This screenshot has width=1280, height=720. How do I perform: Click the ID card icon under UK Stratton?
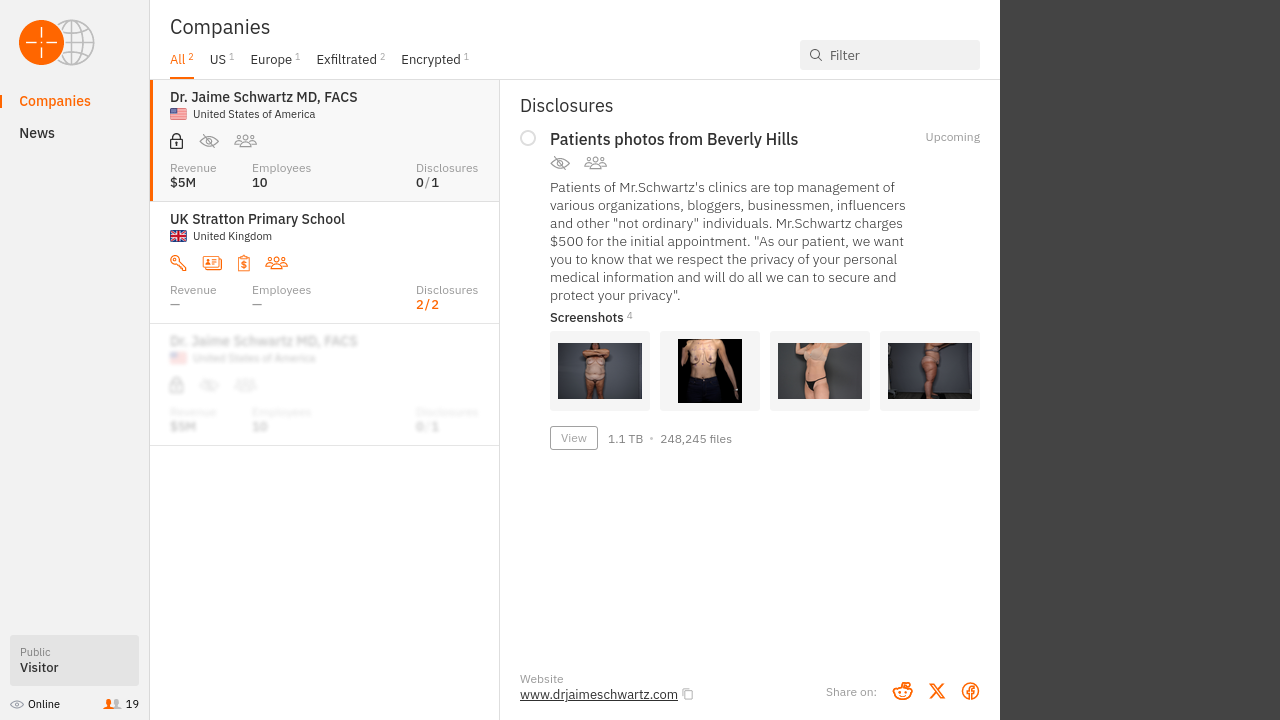coord(212,263)
